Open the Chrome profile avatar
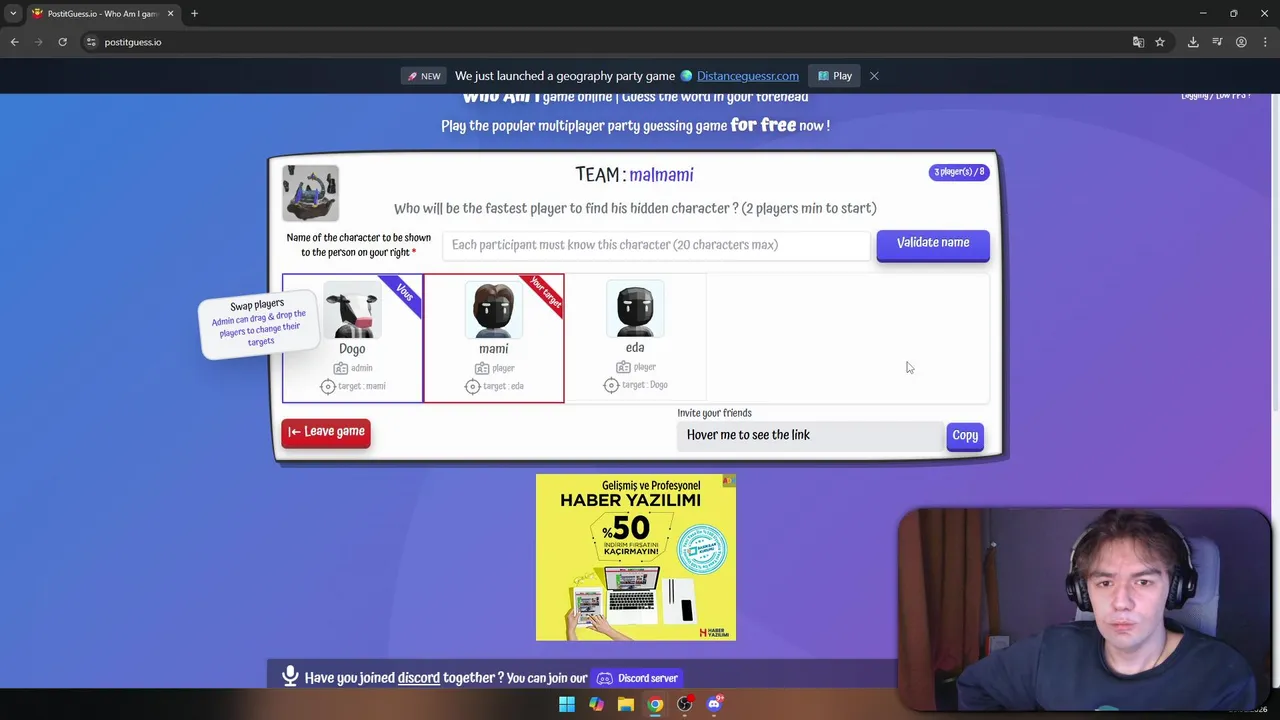The width and height of the screenshot is (1280, 720). (x=1241, y=42)
